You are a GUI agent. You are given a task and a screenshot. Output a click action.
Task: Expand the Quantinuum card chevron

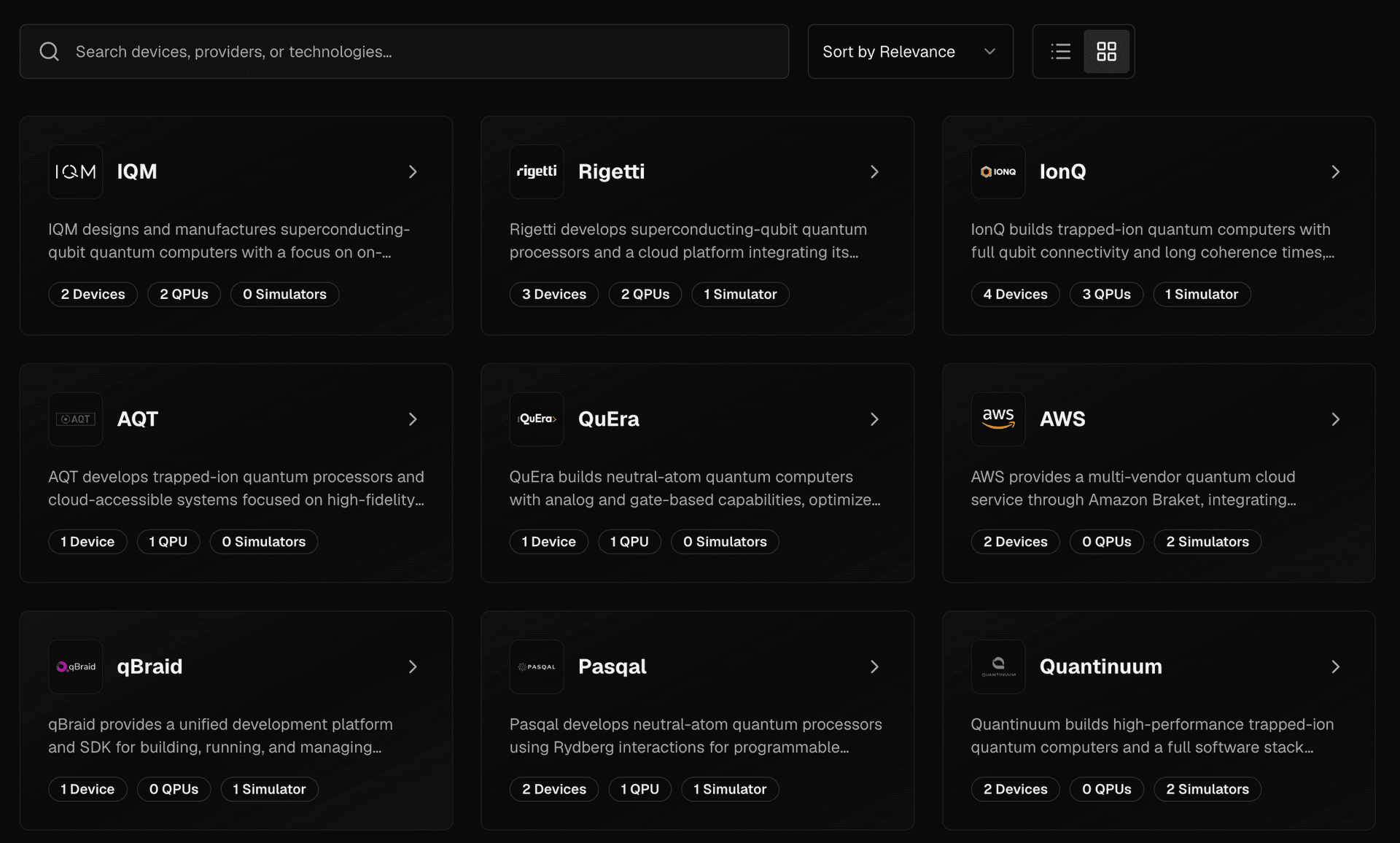pos(1335,667)
